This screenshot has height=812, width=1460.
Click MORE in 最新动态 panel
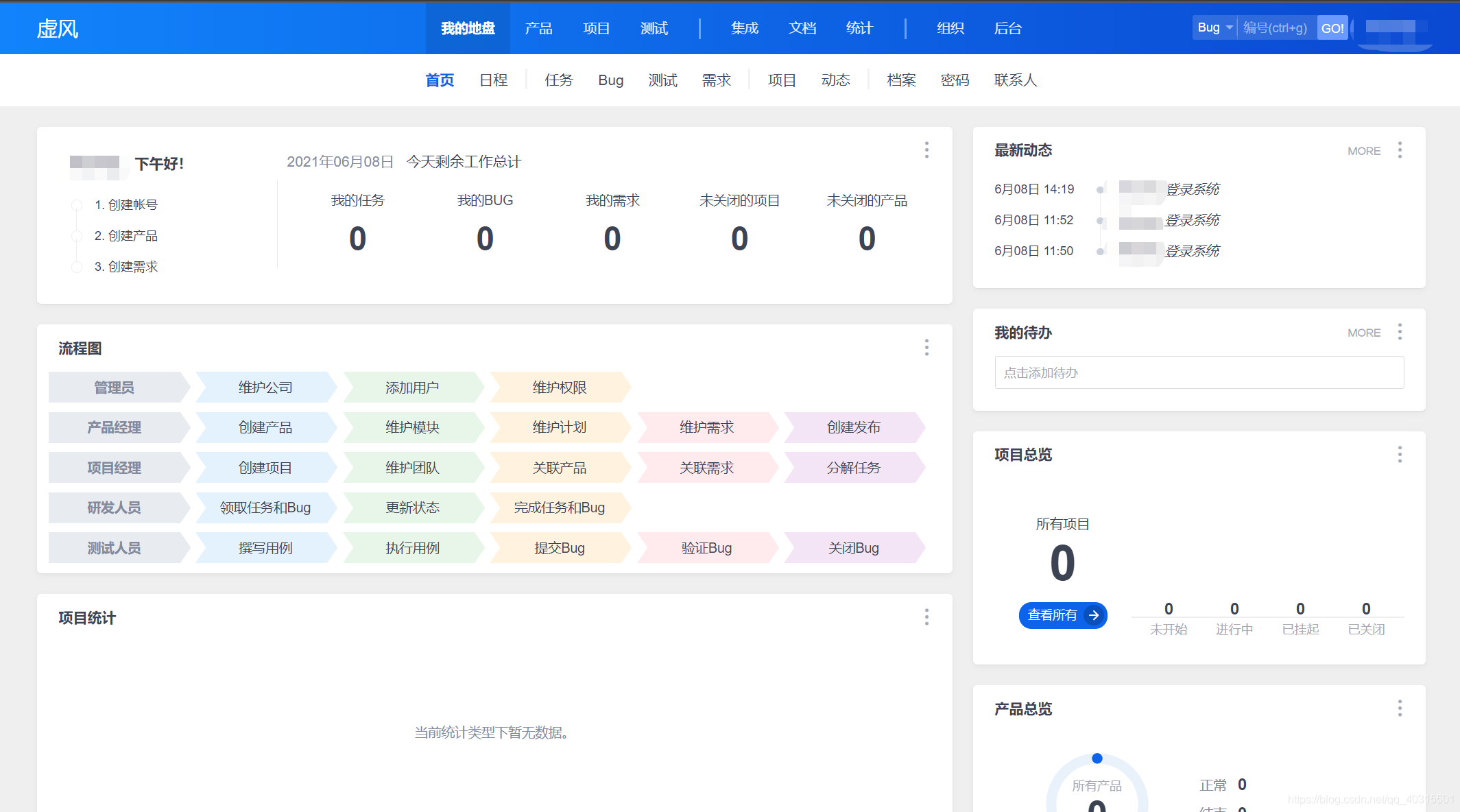pos(1364,151)
